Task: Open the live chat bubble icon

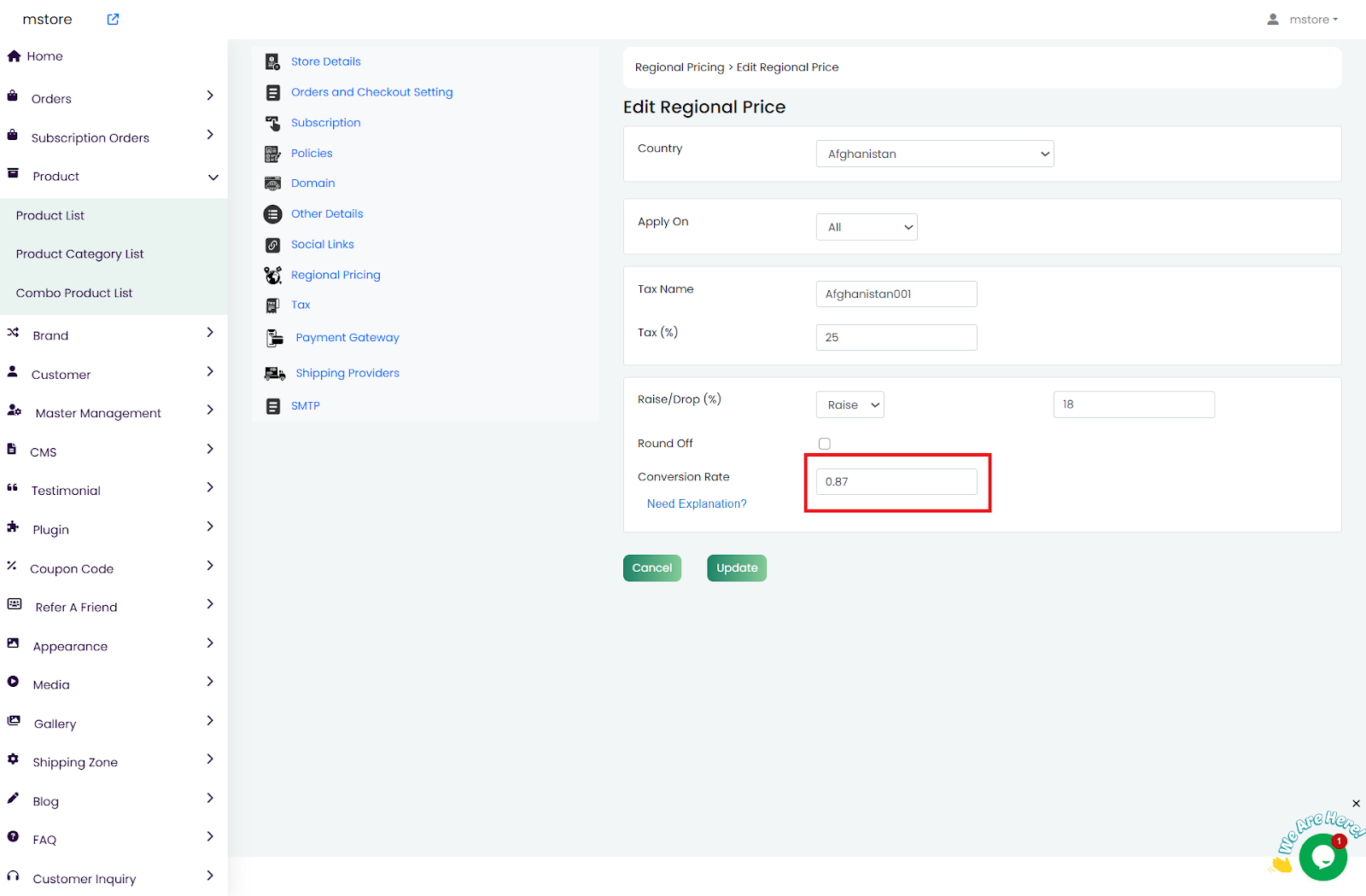Action: point(1322,857)
